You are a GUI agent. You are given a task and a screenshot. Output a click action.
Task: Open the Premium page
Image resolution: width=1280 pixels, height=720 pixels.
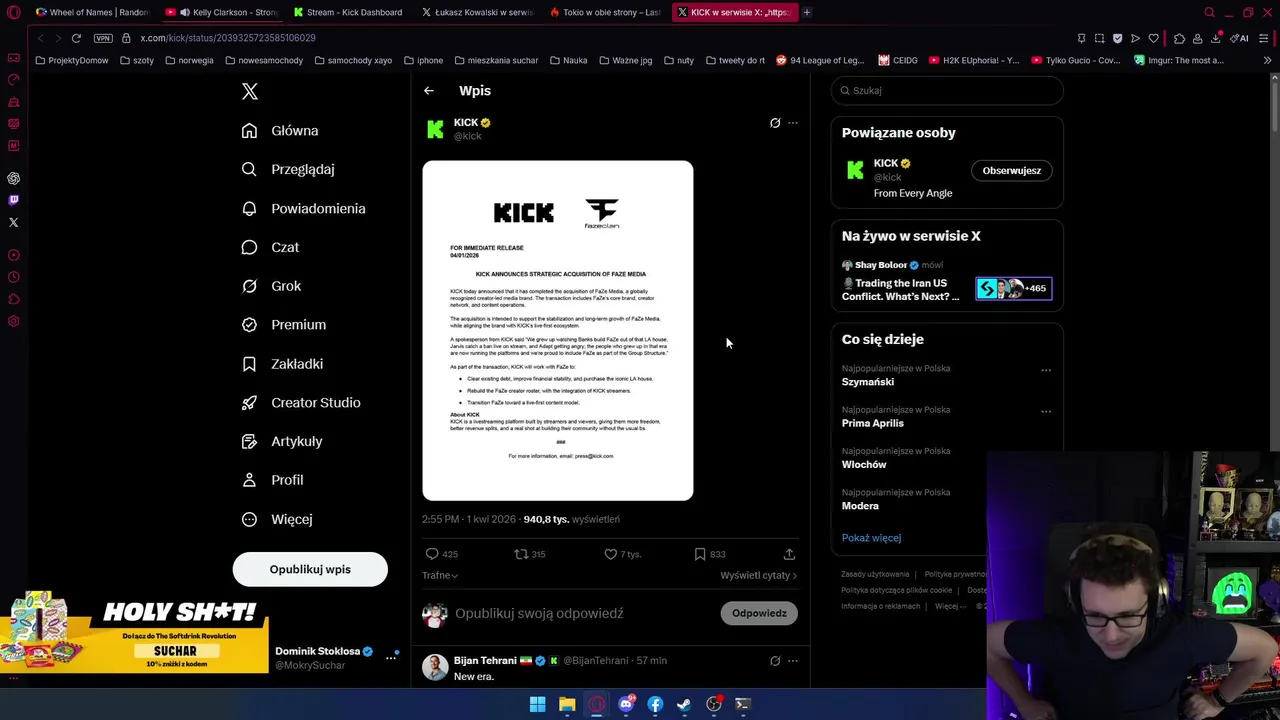click(284, 325)
